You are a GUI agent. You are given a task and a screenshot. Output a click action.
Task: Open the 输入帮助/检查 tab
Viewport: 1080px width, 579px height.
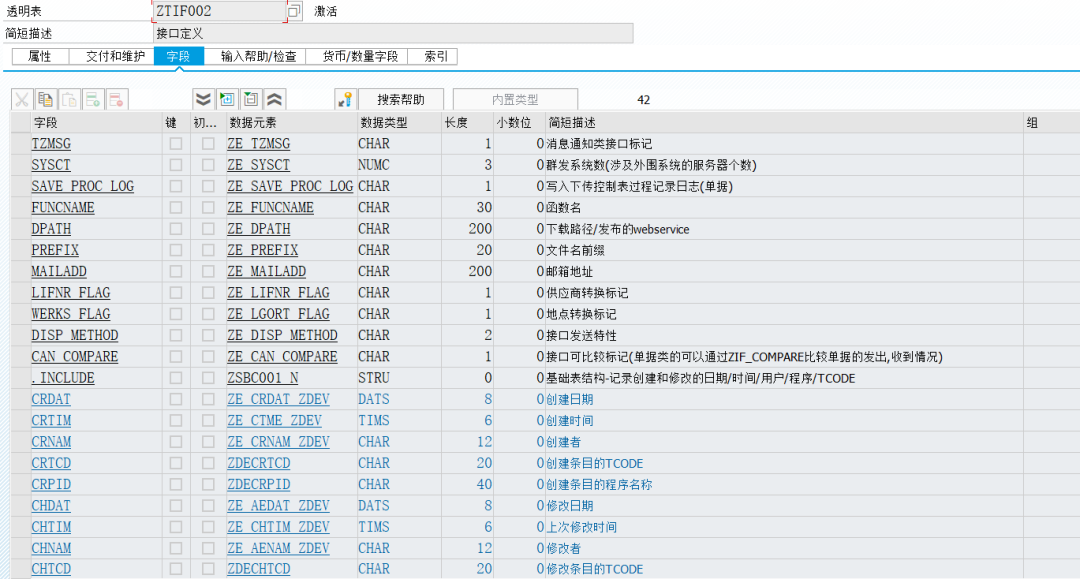tap(258, 56)
